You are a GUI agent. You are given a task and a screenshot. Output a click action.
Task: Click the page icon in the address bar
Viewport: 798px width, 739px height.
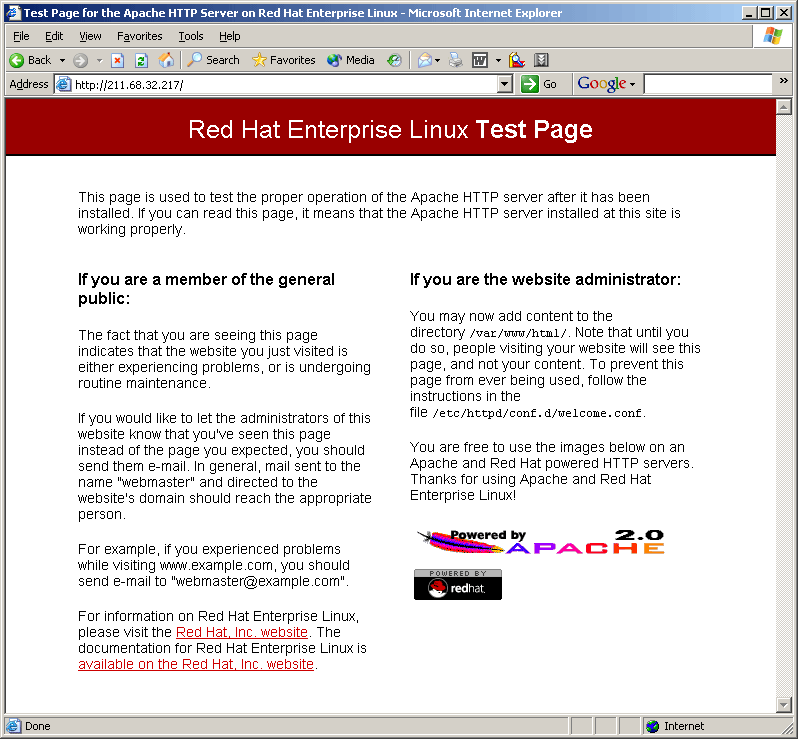63,84
